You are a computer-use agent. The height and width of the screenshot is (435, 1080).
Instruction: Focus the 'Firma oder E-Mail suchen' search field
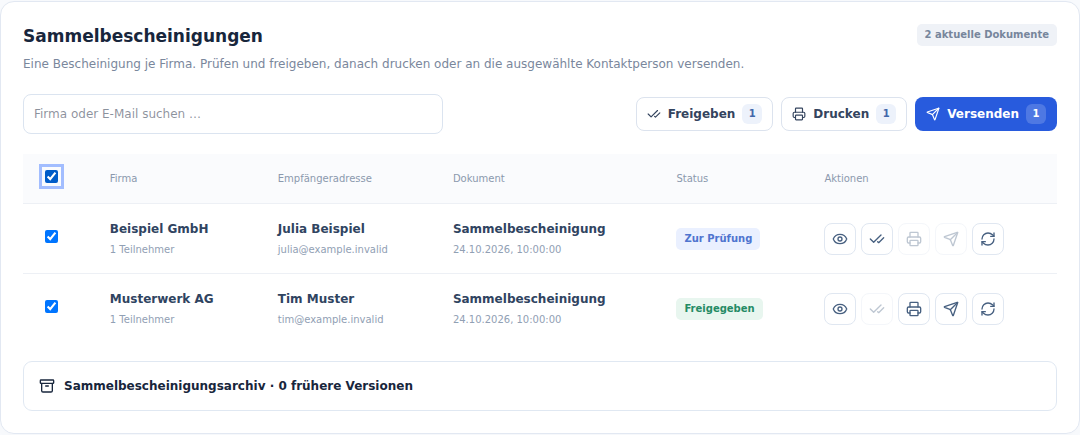coord(233,114)
